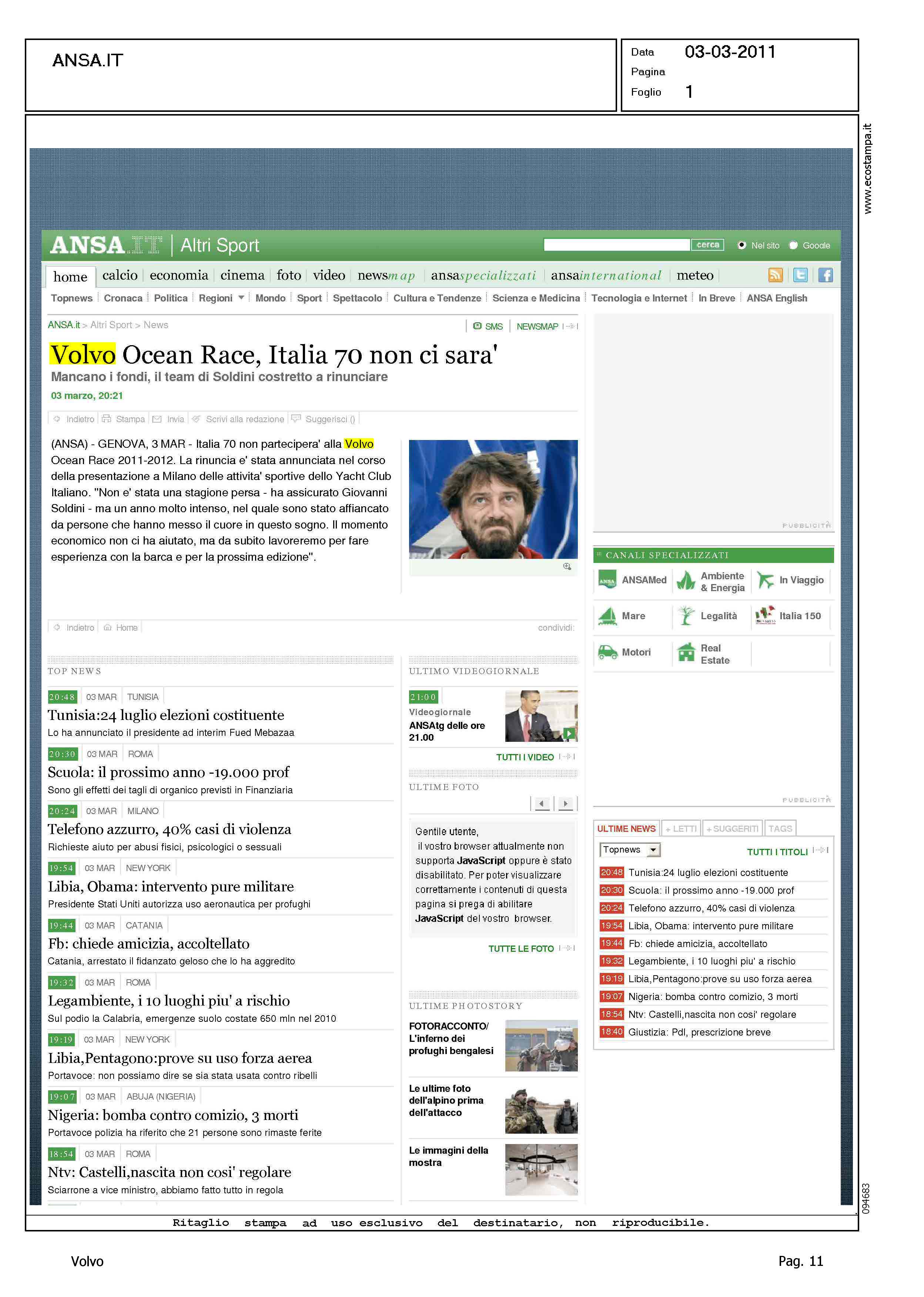Expand TUTTI I TITOLI list
The image size is (924, 1297).
[x=777, y=852]
